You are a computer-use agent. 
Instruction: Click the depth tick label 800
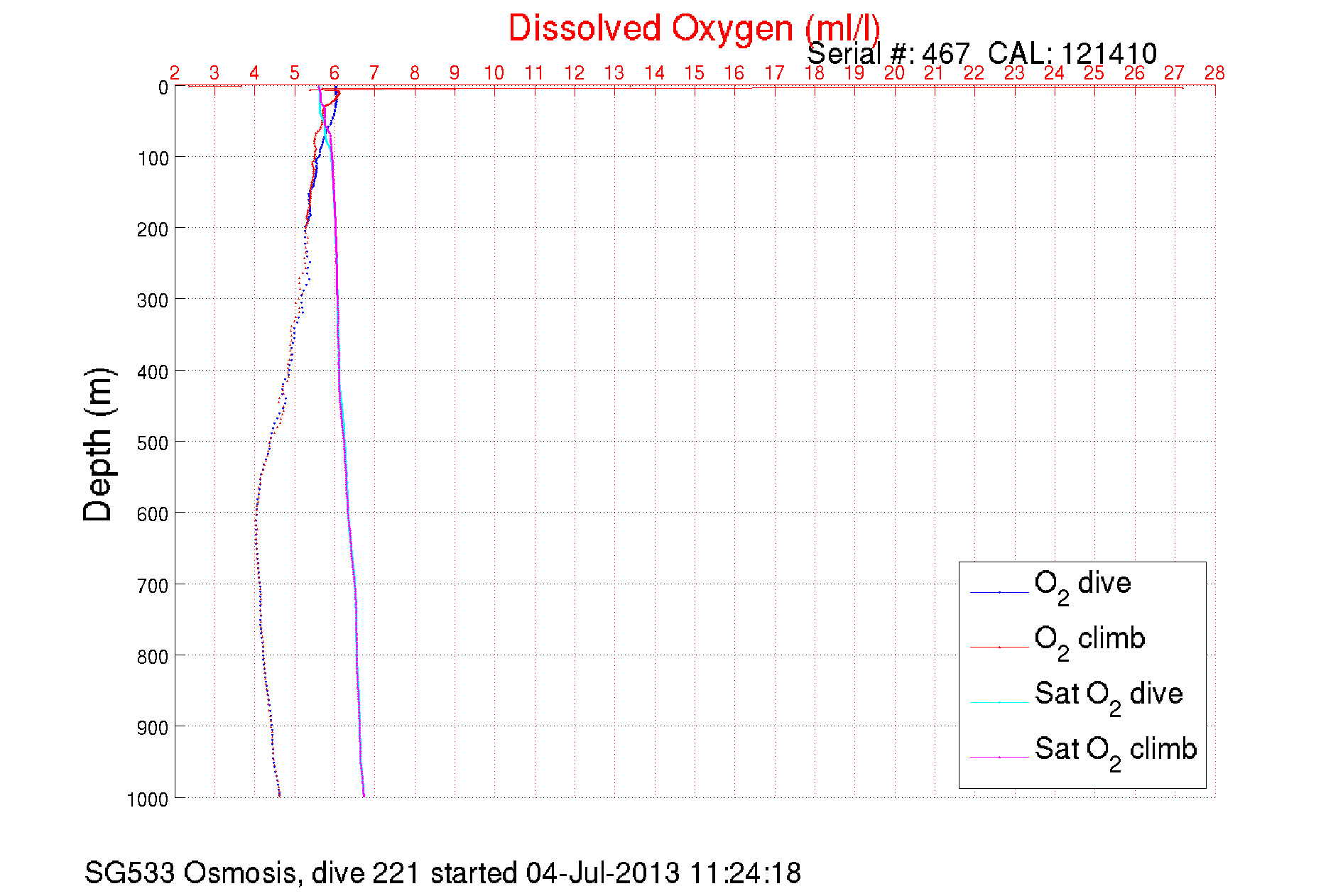[153, 657]
